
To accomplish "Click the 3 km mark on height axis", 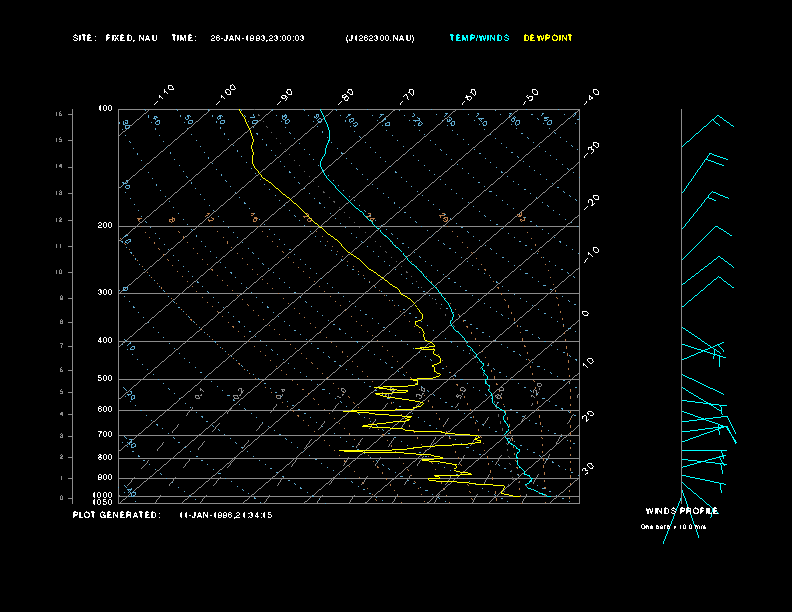I will 62,436.
